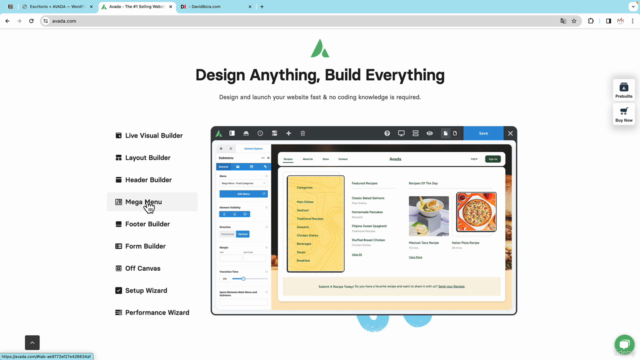Open the live chat bubble
The height and width of the screenshot is (360, 640).
coord(624,344)
